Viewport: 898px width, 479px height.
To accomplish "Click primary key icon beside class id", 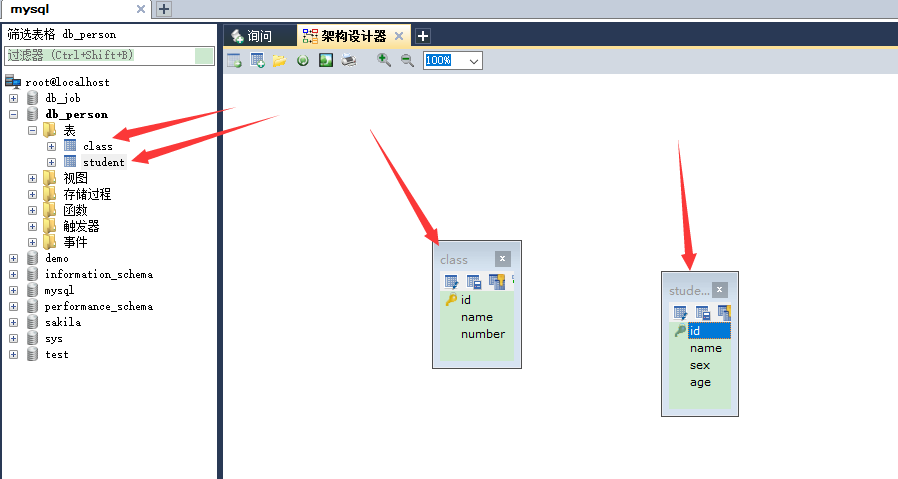I will [451, 299].
